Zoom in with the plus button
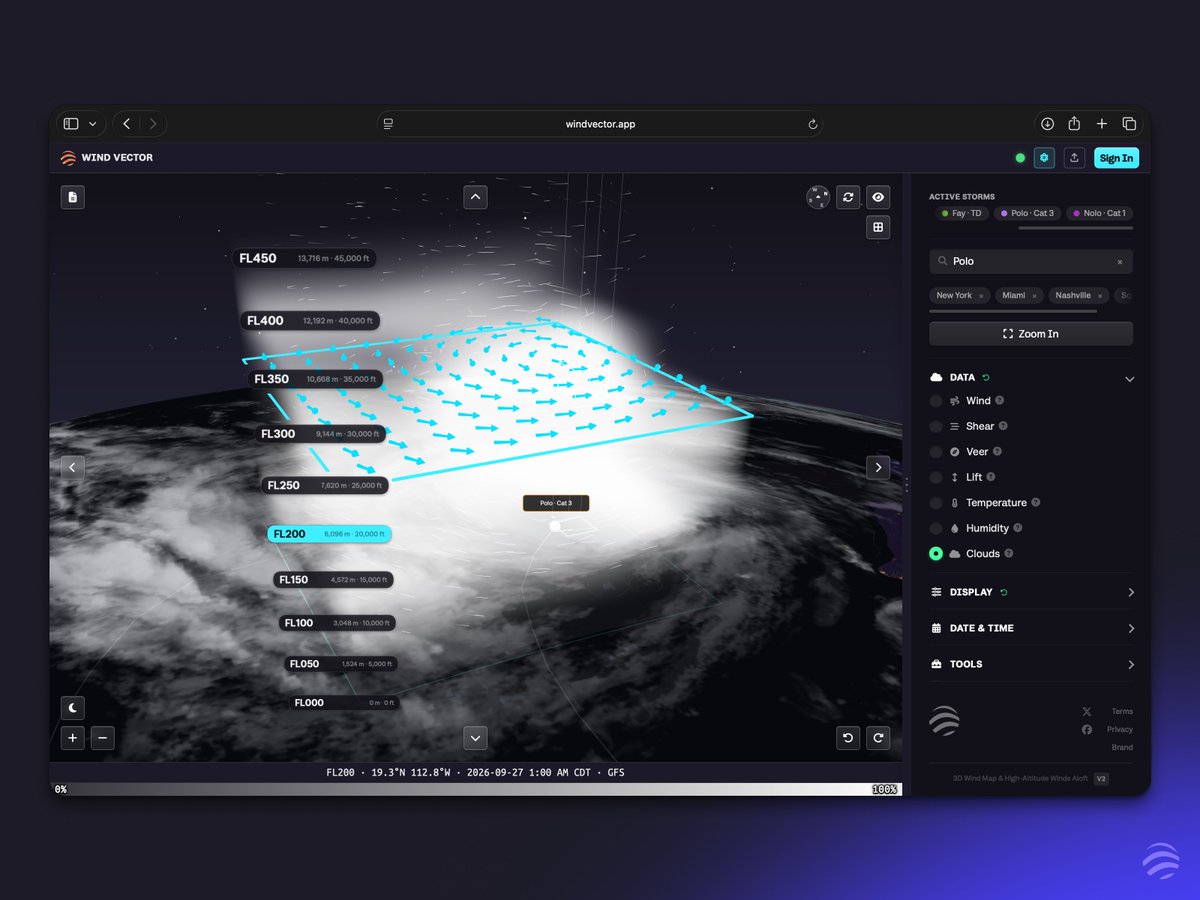Image resolution: width=1200 pixels, height=900 pixels. pos(72,739)
